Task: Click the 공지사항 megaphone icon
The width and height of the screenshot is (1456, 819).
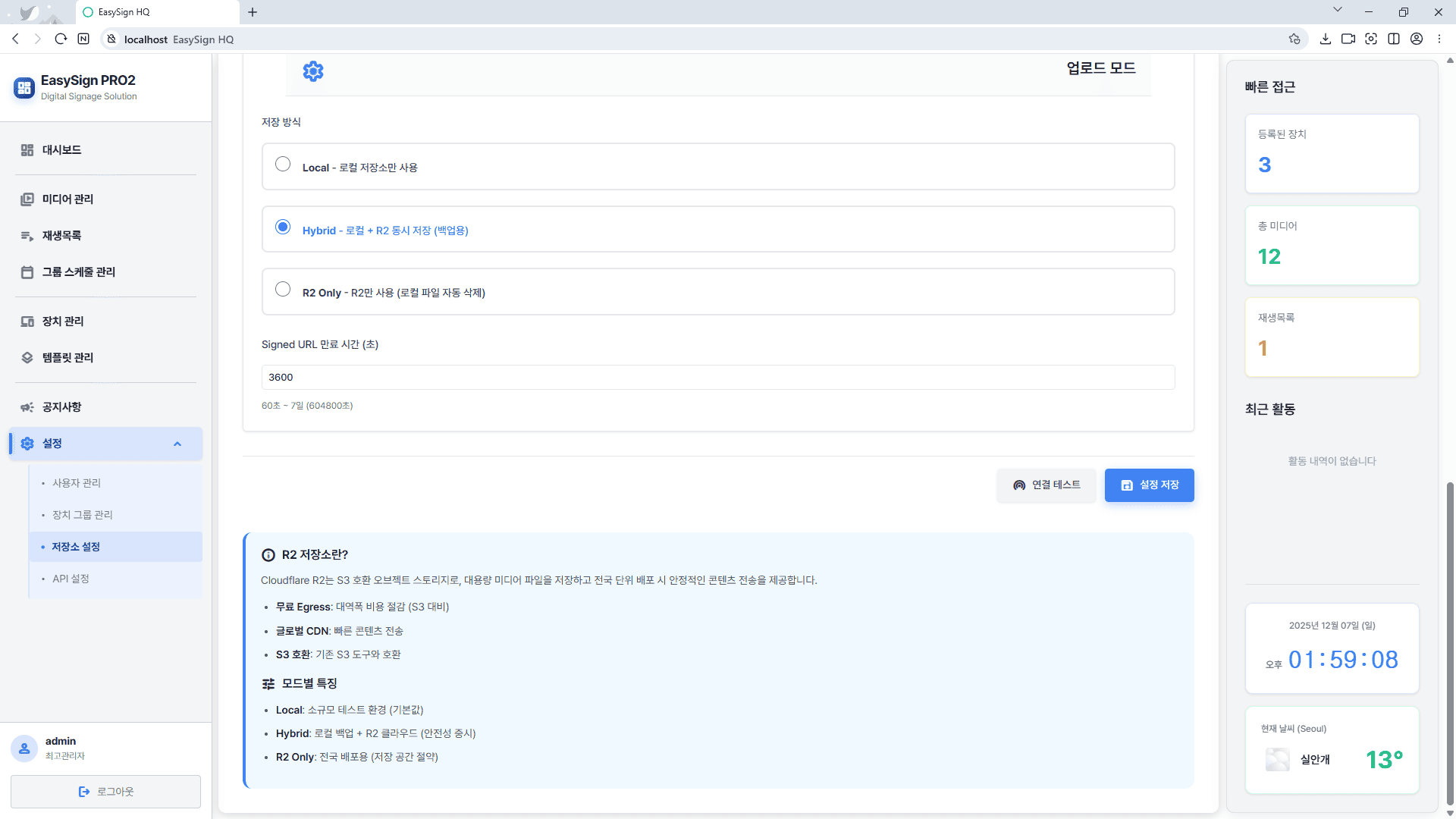Action: 27,407
